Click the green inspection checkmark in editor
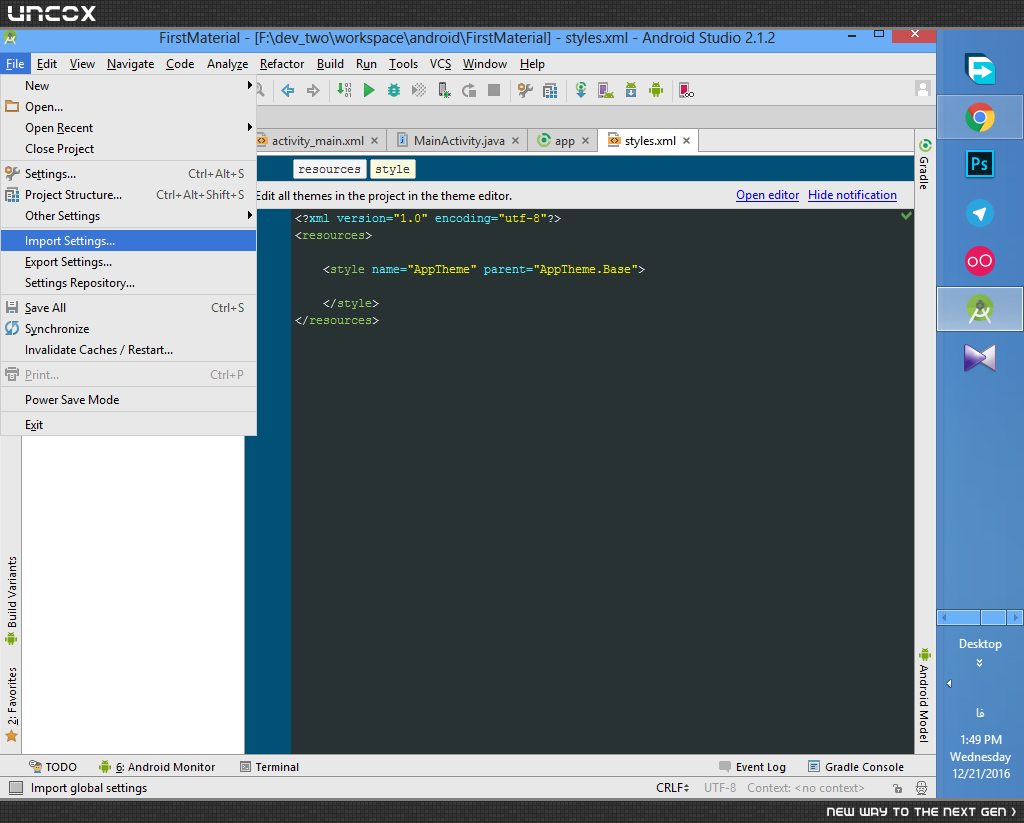The height and width of the screenshot is (823, 1024). 906,216
